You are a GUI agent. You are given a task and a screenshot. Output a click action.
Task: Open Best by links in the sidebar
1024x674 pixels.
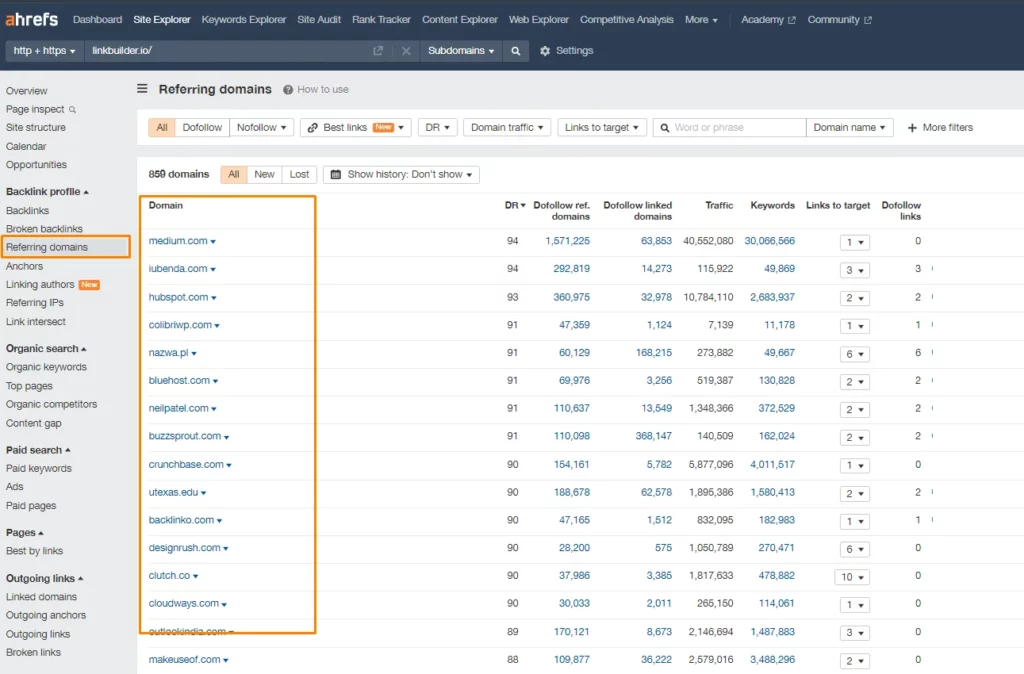pyautogui.click(x=34, y=551)
